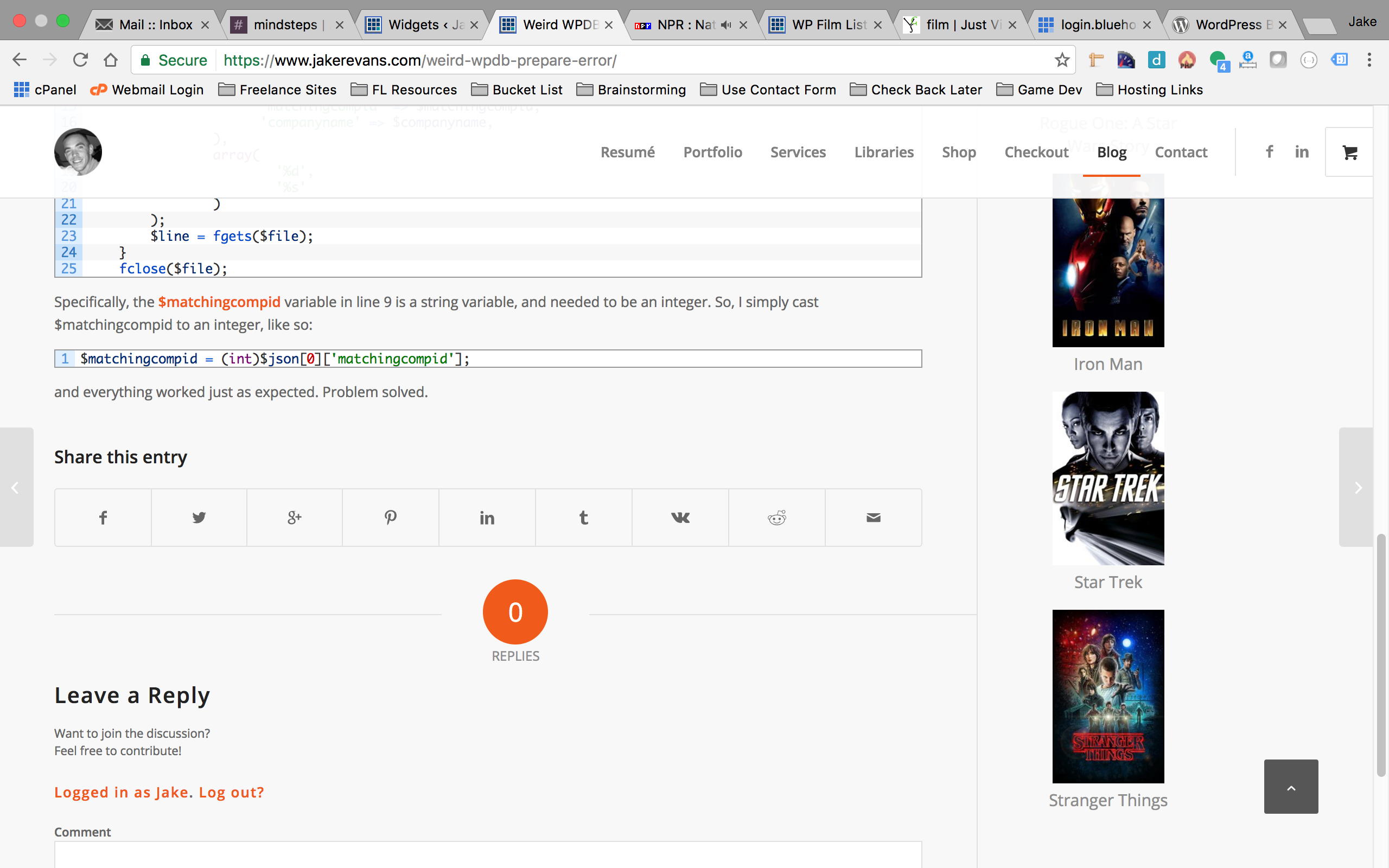This screenshot has height=868, width=1389.
Task: Open the Iron Man poster
Action: (x=1108, y=260)
